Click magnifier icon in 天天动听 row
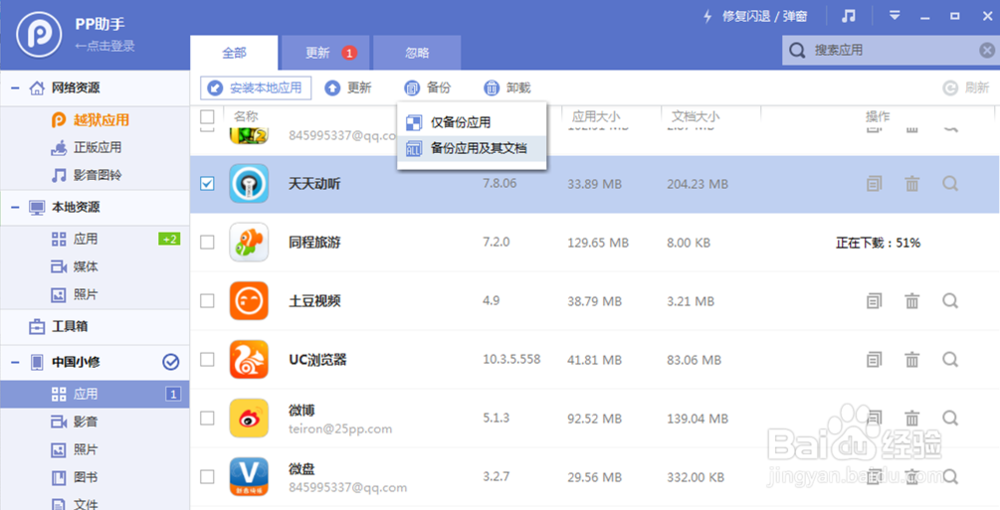1000x510 pixels. [x=950, y=184]
